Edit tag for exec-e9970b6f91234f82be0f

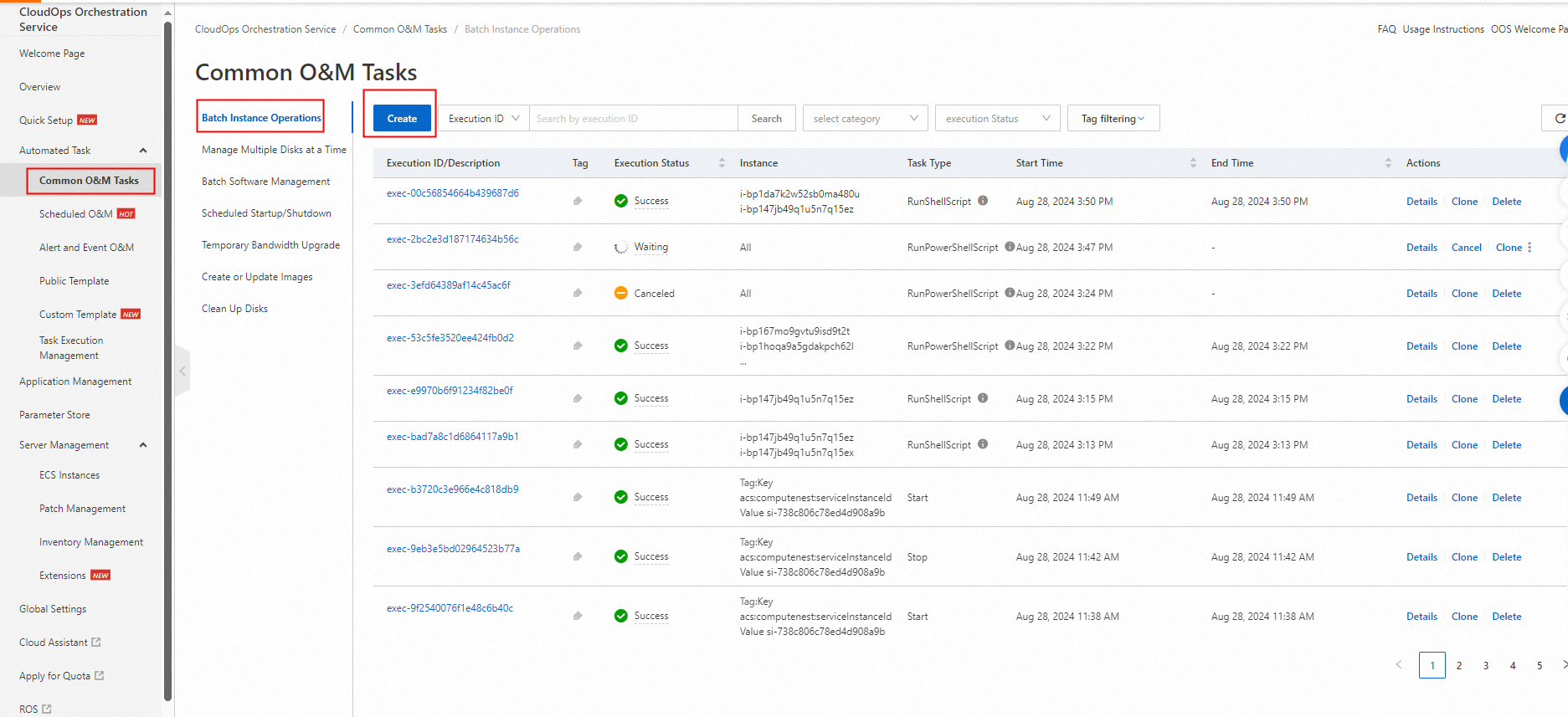coord(578,398)
